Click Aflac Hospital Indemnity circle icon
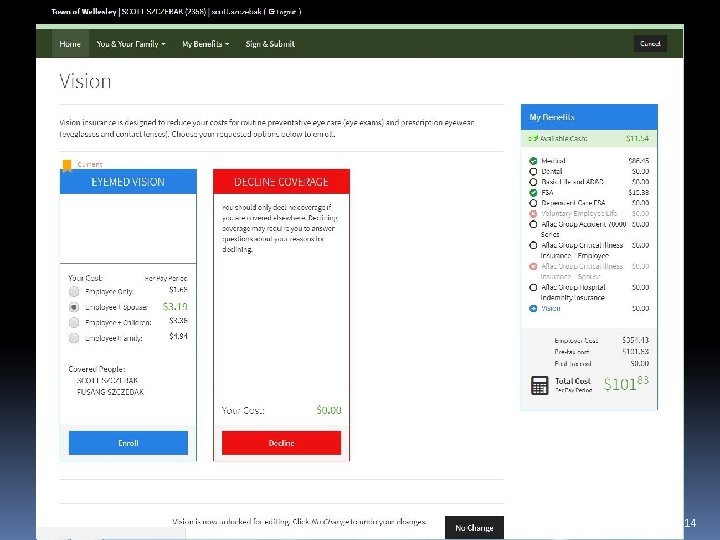 point(533,287)
